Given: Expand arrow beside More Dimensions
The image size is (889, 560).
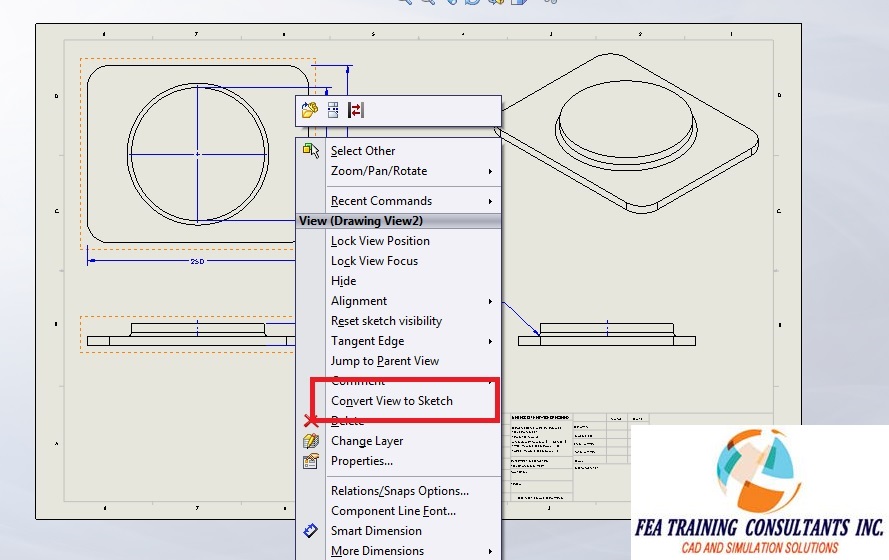Looking at the screenshot, I should pos(490,551).
